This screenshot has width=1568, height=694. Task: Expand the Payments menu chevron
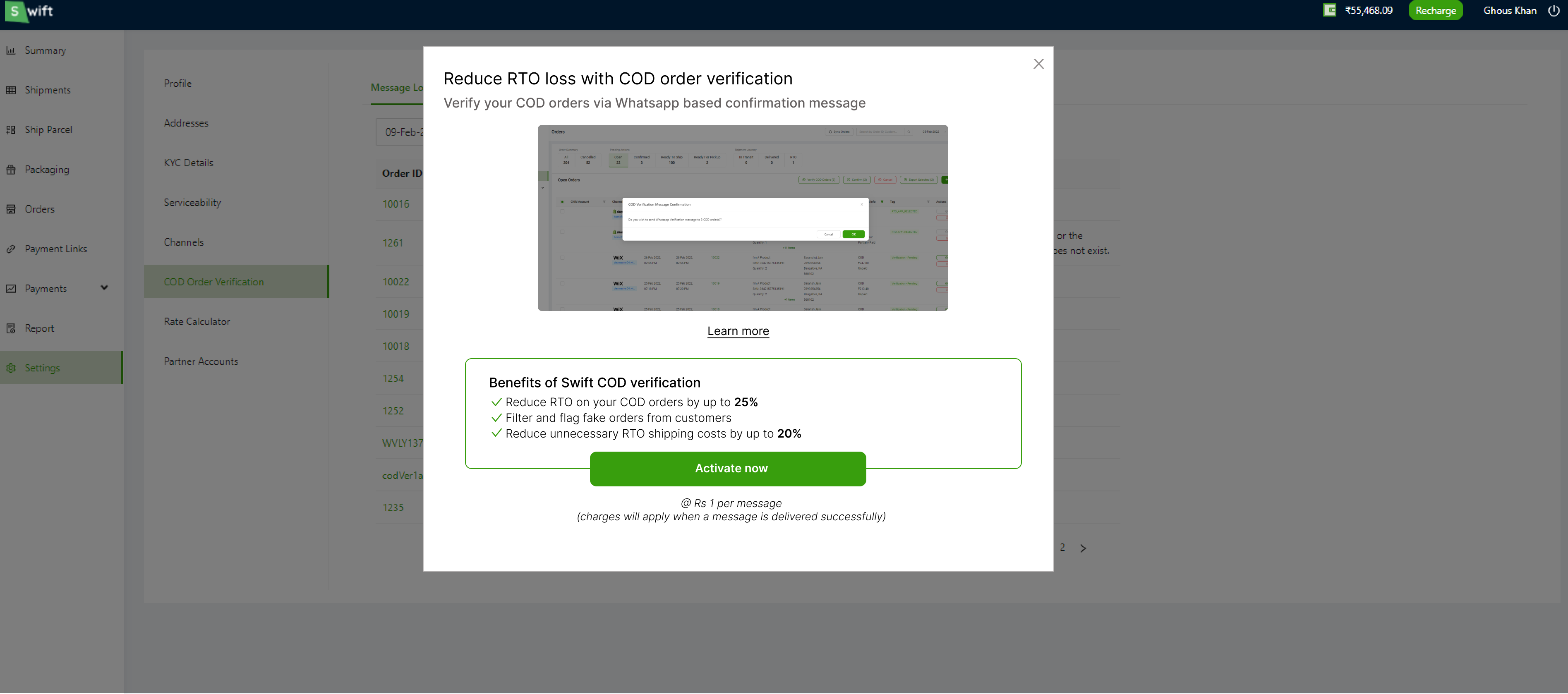(104, 288)
